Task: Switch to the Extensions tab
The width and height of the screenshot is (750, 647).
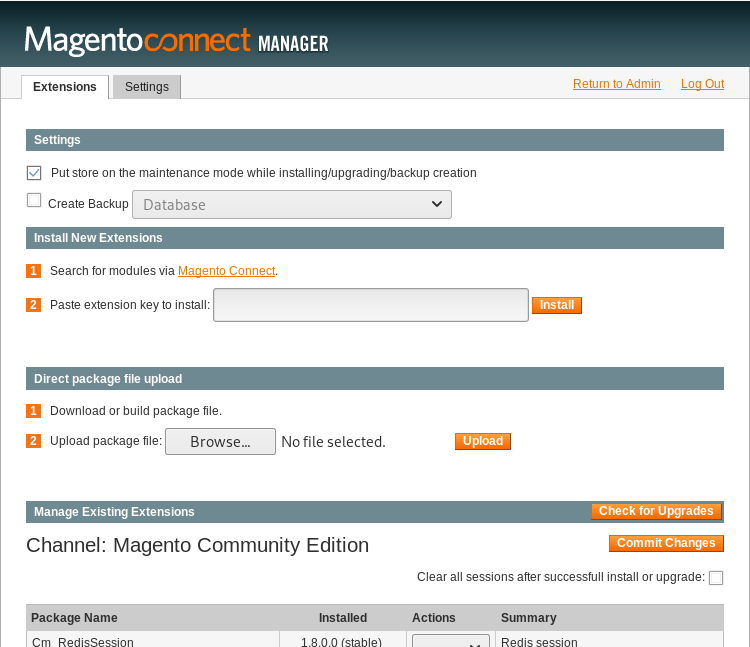Action: point(65,87)
